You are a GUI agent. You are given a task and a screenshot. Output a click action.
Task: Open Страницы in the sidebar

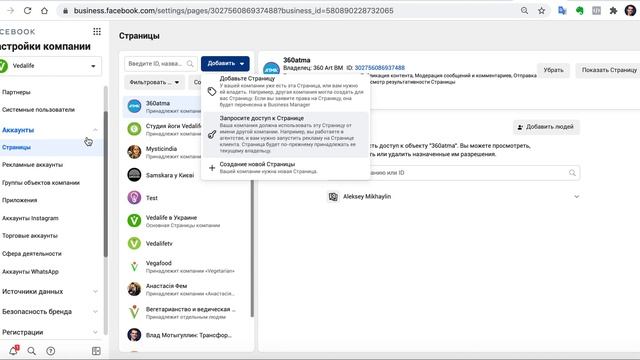point(16,147)
